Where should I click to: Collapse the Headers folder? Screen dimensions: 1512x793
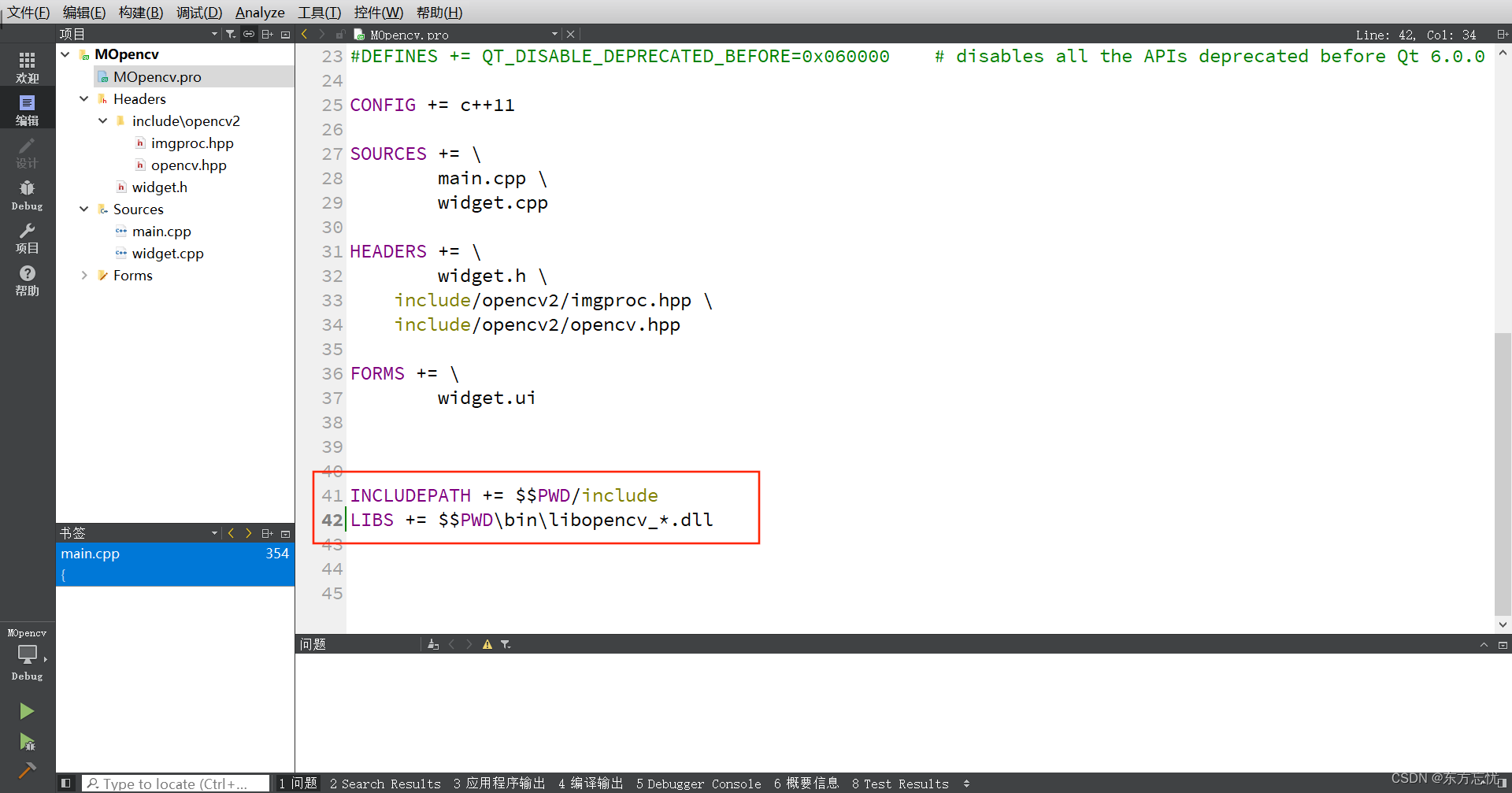pos(84,98)
